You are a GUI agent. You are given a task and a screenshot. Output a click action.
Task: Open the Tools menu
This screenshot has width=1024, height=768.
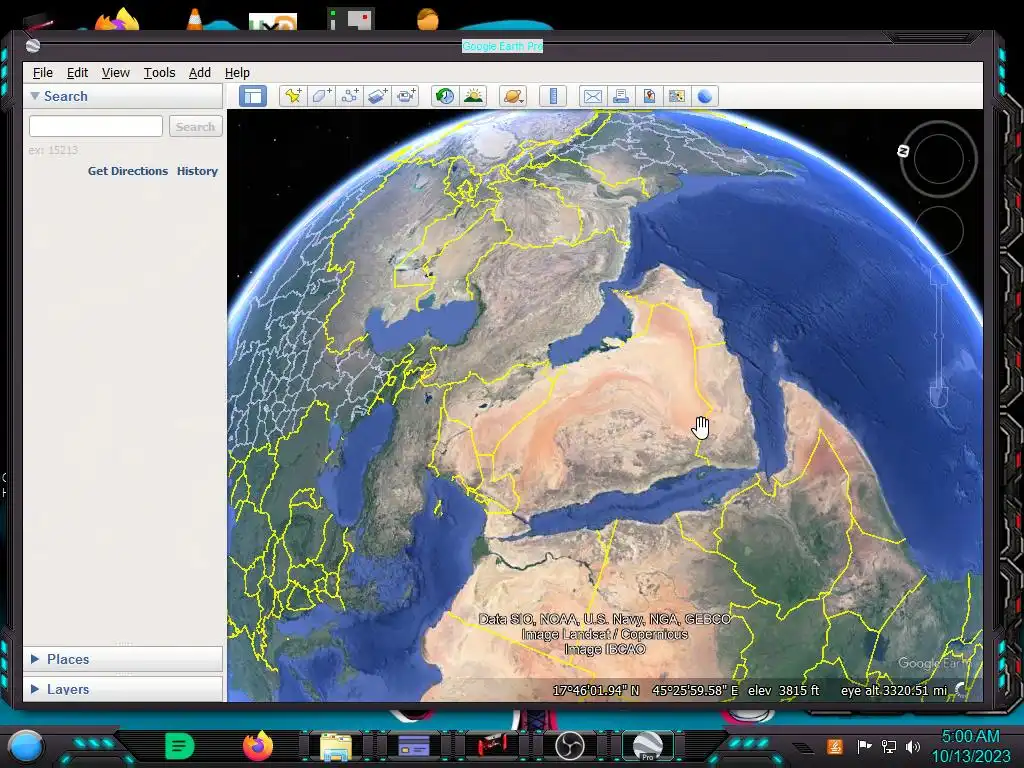click(x=159, y=72)
